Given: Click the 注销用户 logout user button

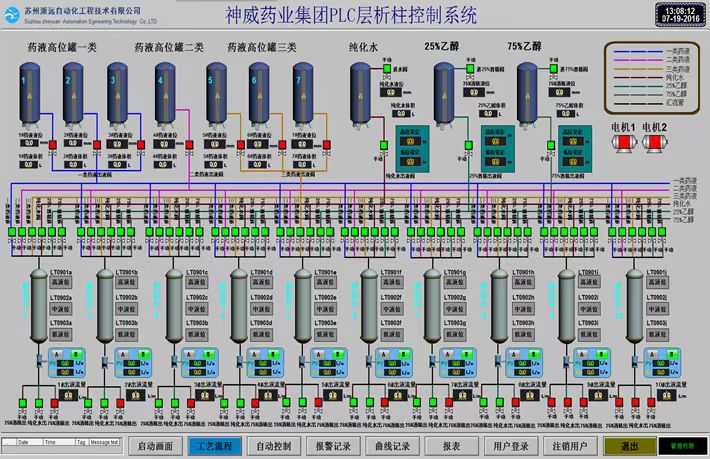Looking at the screenshot, I should pos(569,445).
